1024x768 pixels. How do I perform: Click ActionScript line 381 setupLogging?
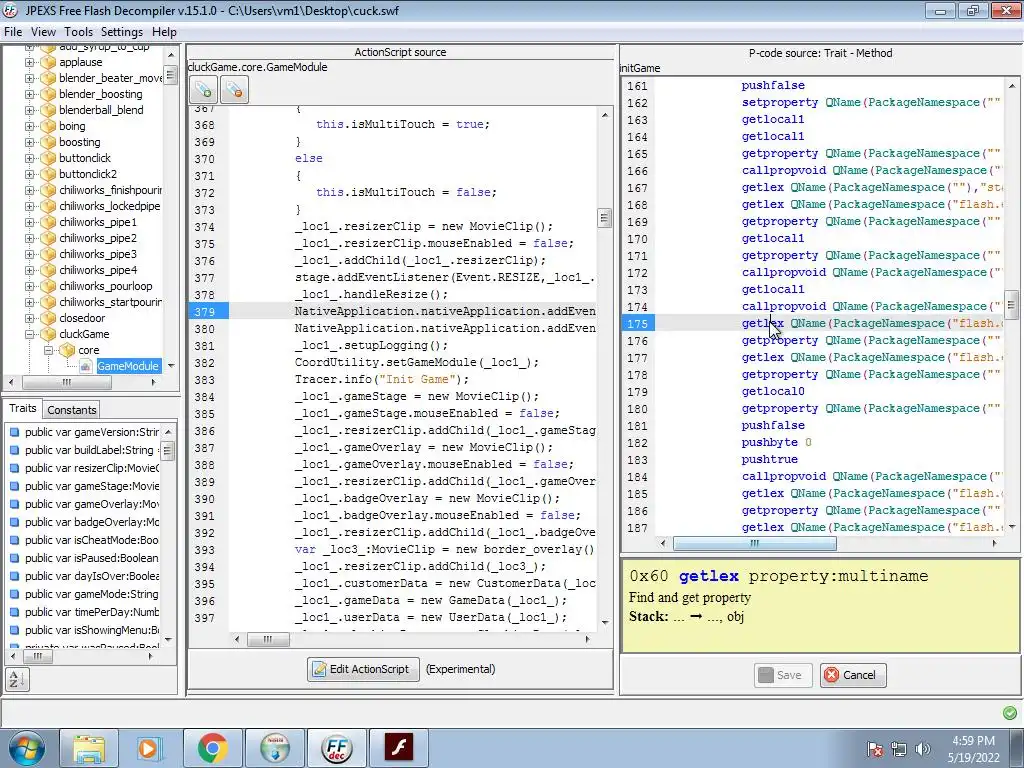[x=371, y=345]
